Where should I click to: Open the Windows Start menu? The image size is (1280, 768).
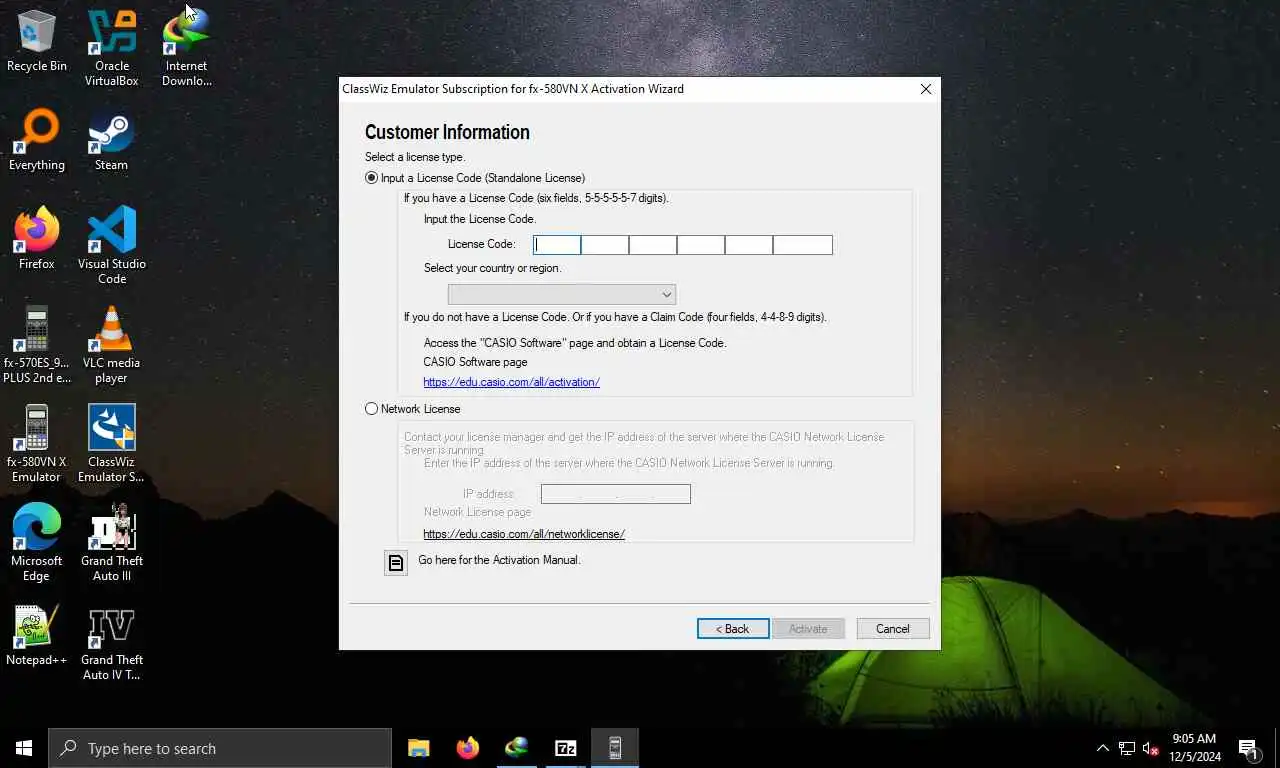pyautogui.click(x=24, y=748)
